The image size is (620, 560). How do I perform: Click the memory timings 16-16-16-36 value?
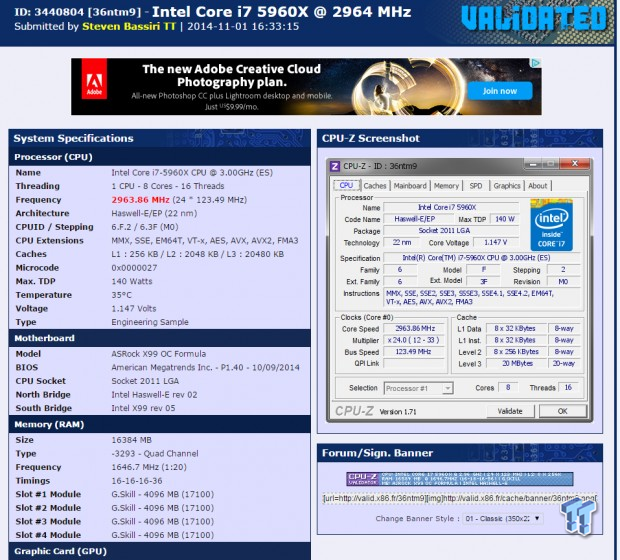137,481
